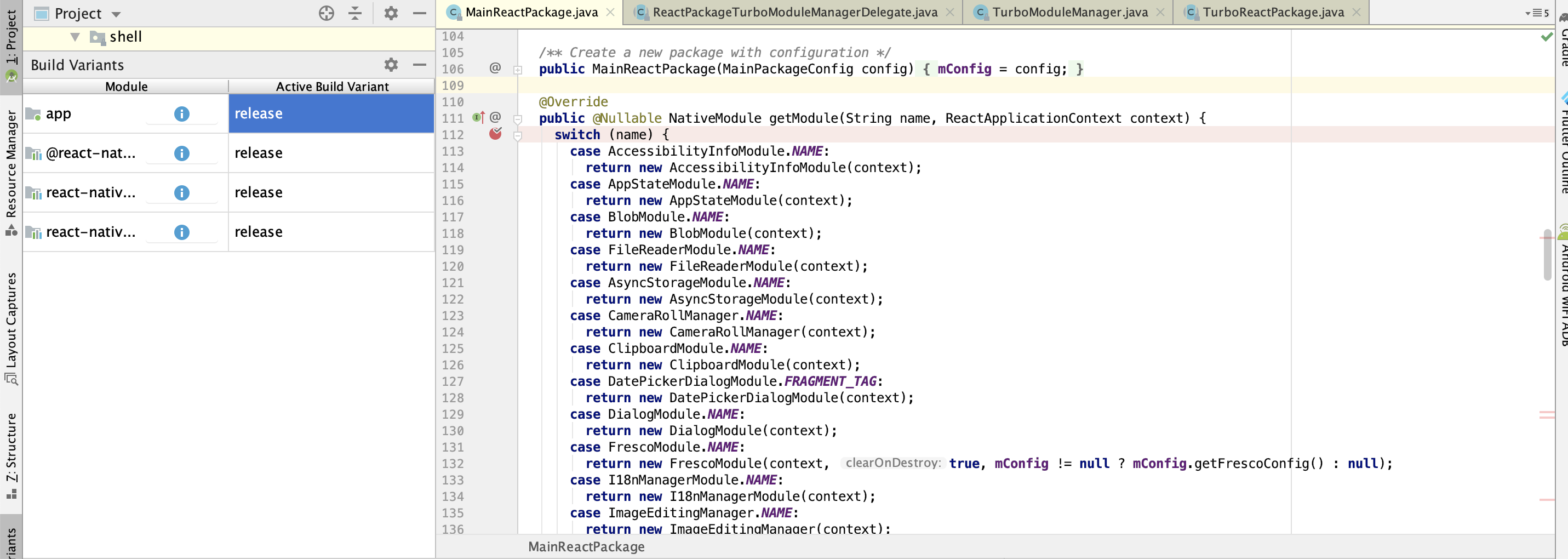Click the Module column header
The height and width of the screenshot is (559, 1568).
126,87
